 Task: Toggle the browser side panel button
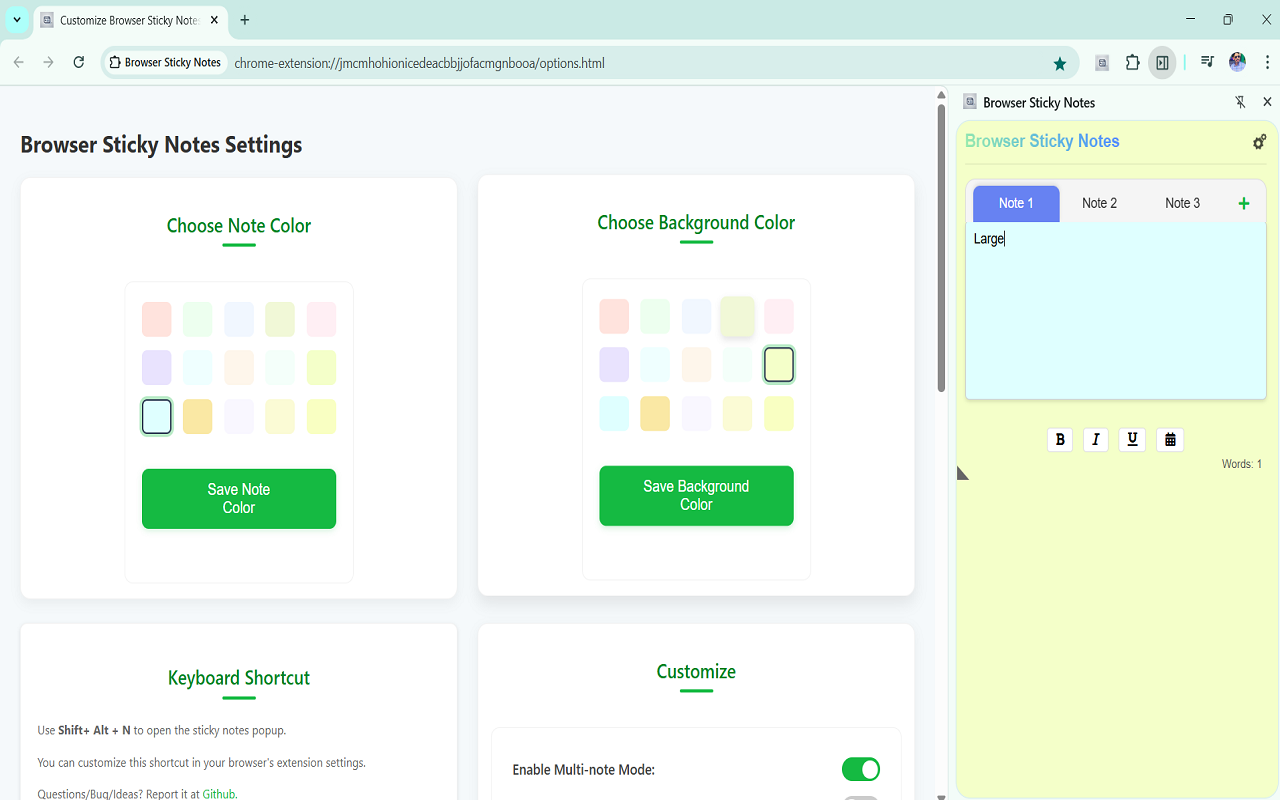point(1162,62)
